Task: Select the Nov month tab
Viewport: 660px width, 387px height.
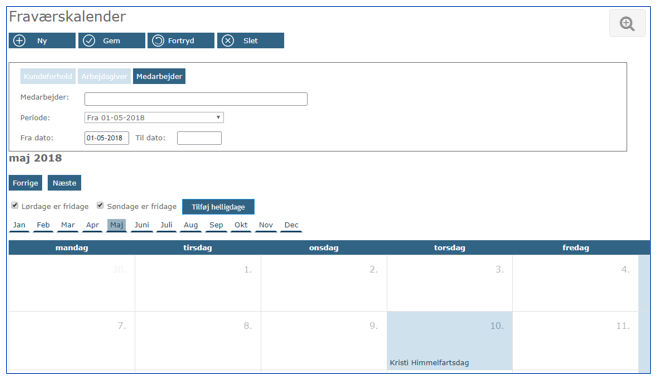Action: coord(266,225)
